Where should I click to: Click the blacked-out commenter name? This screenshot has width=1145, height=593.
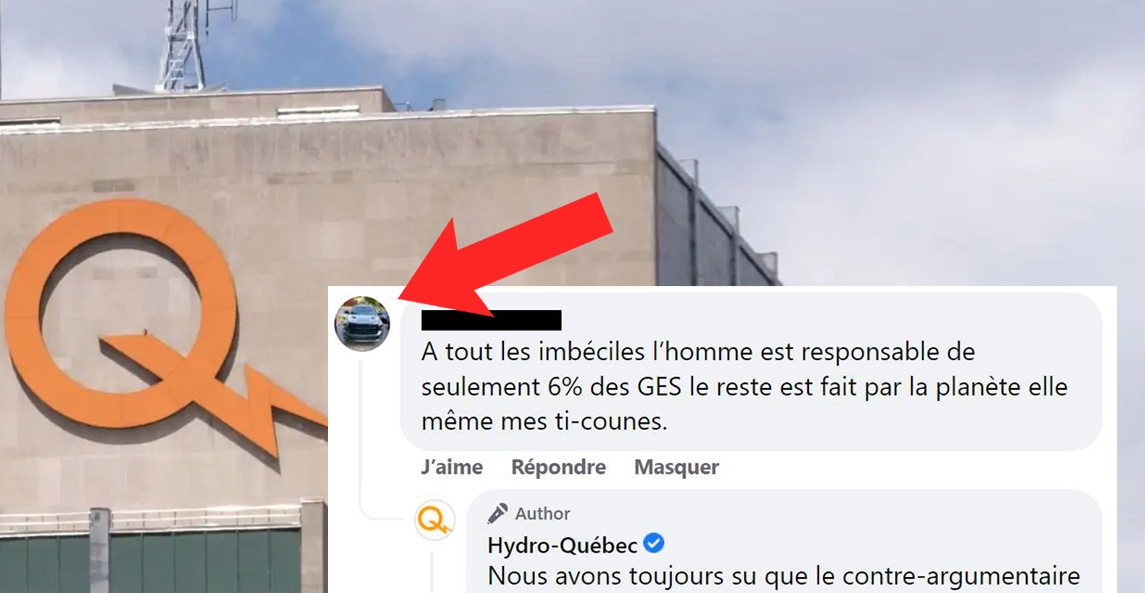491,320
